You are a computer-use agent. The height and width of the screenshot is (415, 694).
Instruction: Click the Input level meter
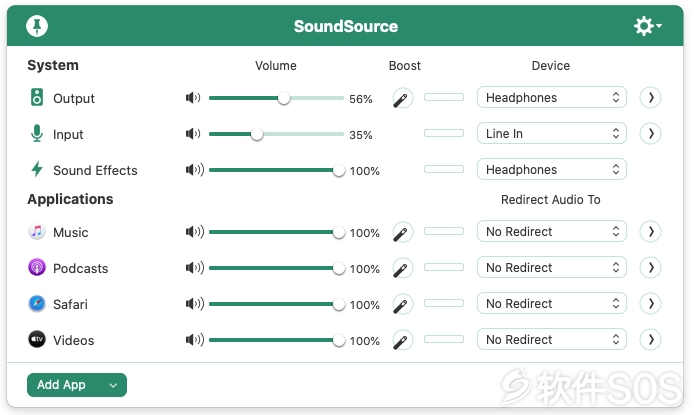click(x=444, y=133)
